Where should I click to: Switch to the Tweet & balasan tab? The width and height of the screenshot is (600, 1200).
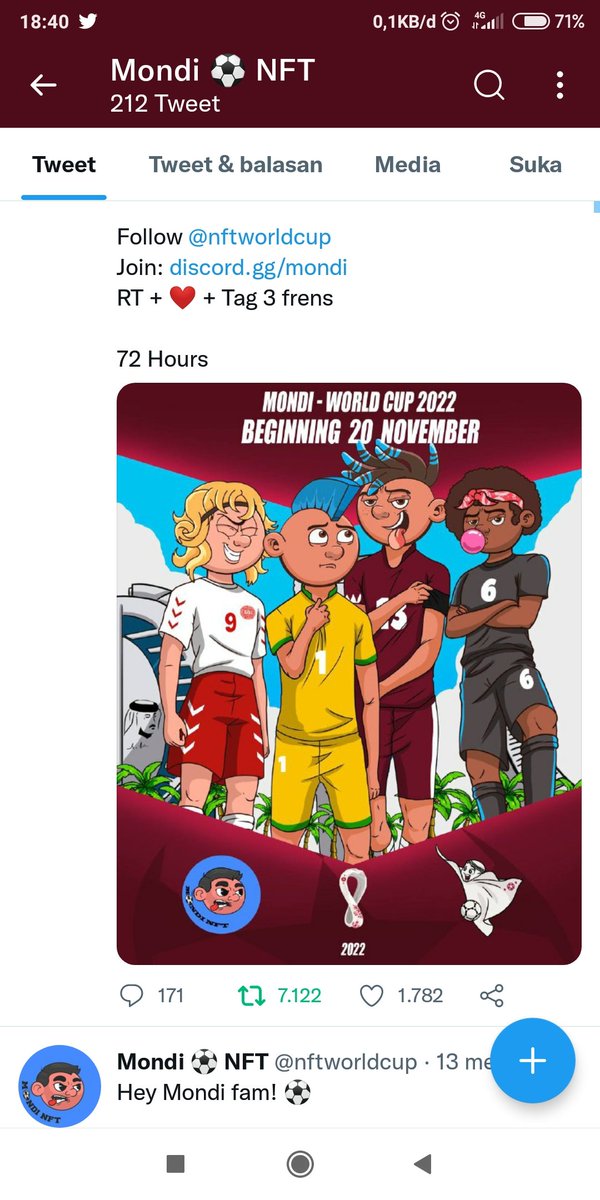click(236, 165)
